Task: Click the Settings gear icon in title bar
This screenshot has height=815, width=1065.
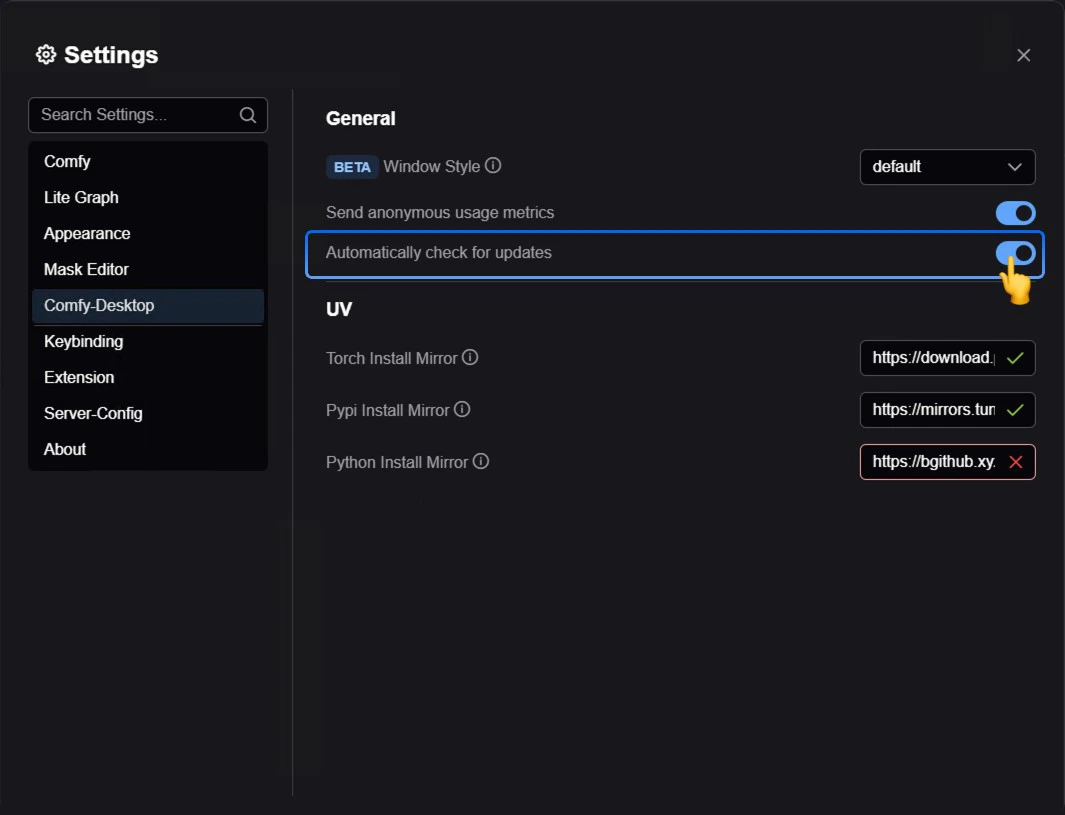Action: [46, 55]
